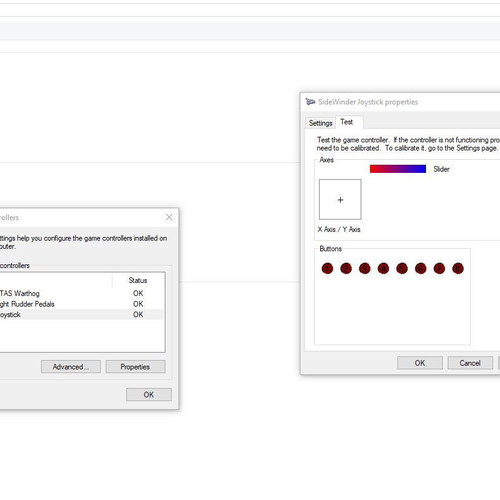Click the SideWinder Joystick properties title icon
The image size is (500, 500).
(x=310, y=102)
